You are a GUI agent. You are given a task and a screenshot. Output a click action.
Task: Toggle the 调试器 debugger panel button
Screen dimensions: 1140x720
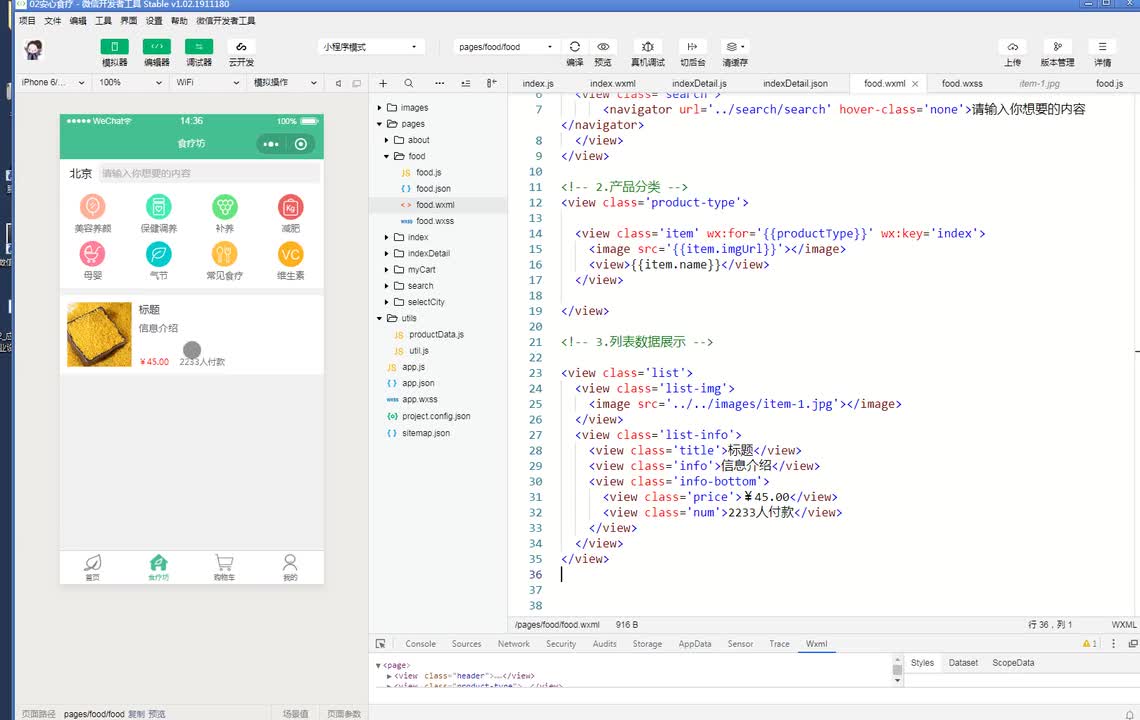click(198, 47)
